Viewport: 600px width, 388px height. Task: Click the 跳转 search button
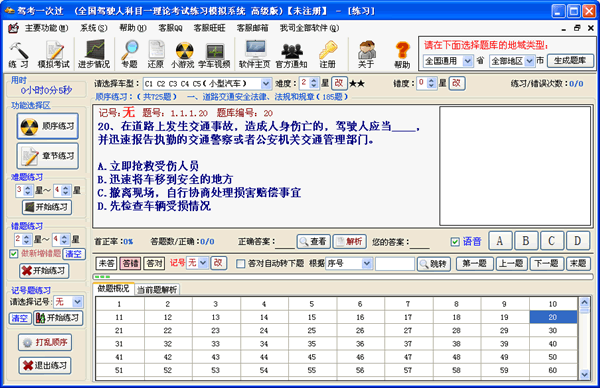[x=434, y=264]
